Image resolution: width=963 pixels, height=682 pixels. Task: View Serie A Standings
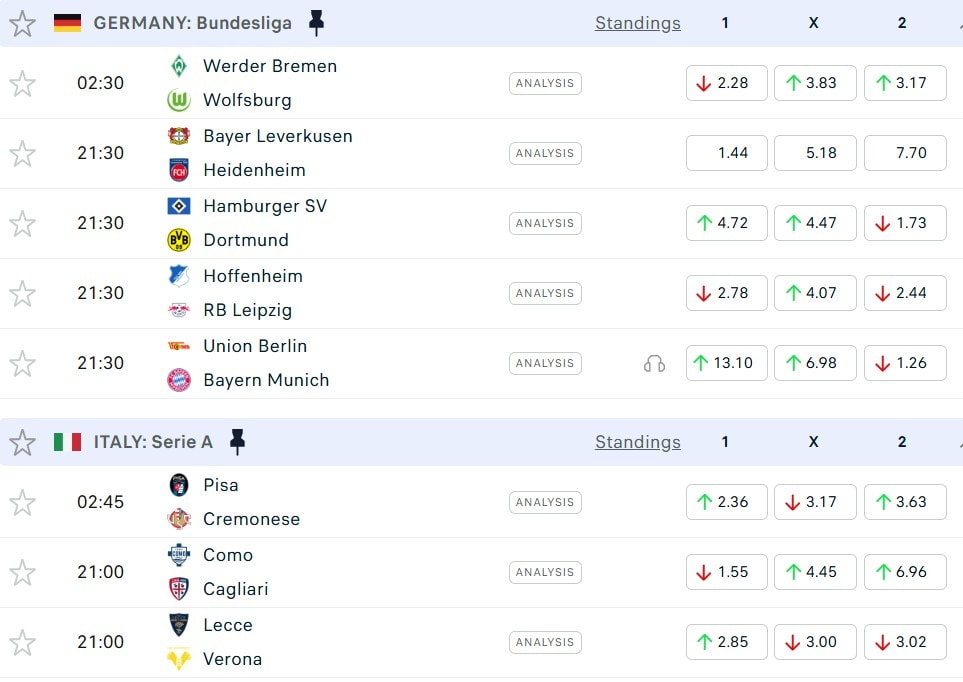tap(637, 442)
